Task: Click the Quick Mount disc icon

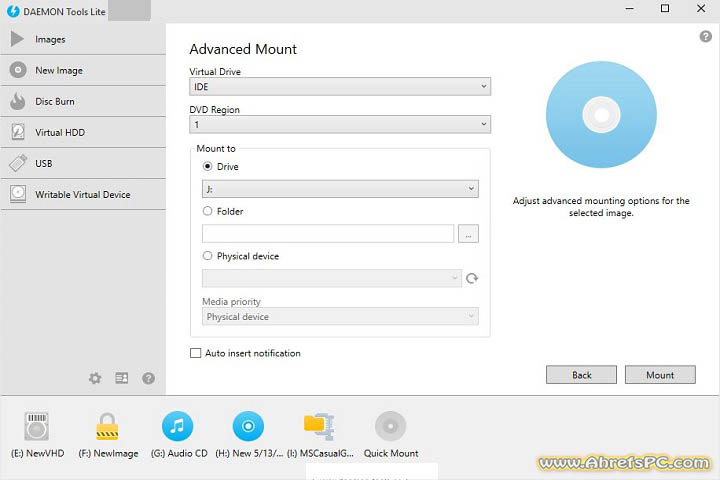Action: pyautogui.click(x=390, y=426)
